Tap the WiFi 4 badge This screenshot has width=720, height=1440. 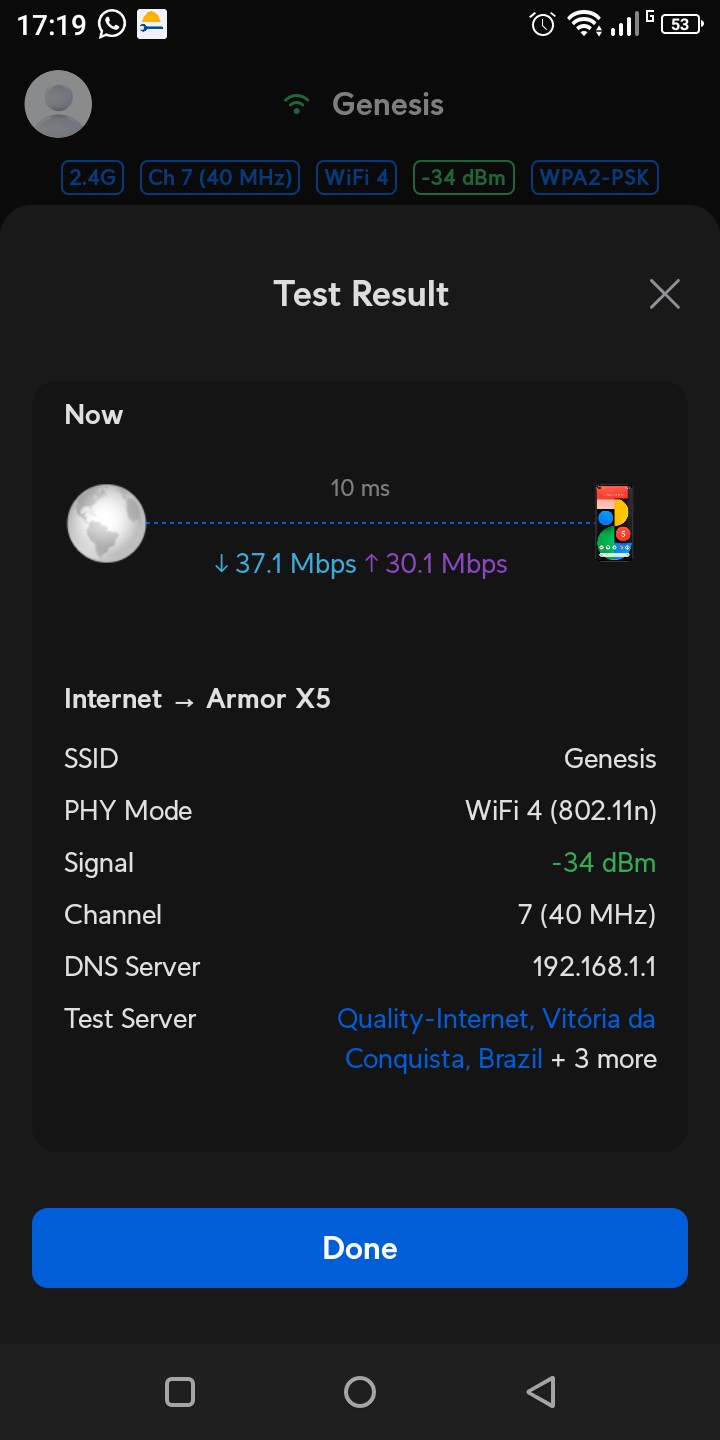(x=357, y=178)
